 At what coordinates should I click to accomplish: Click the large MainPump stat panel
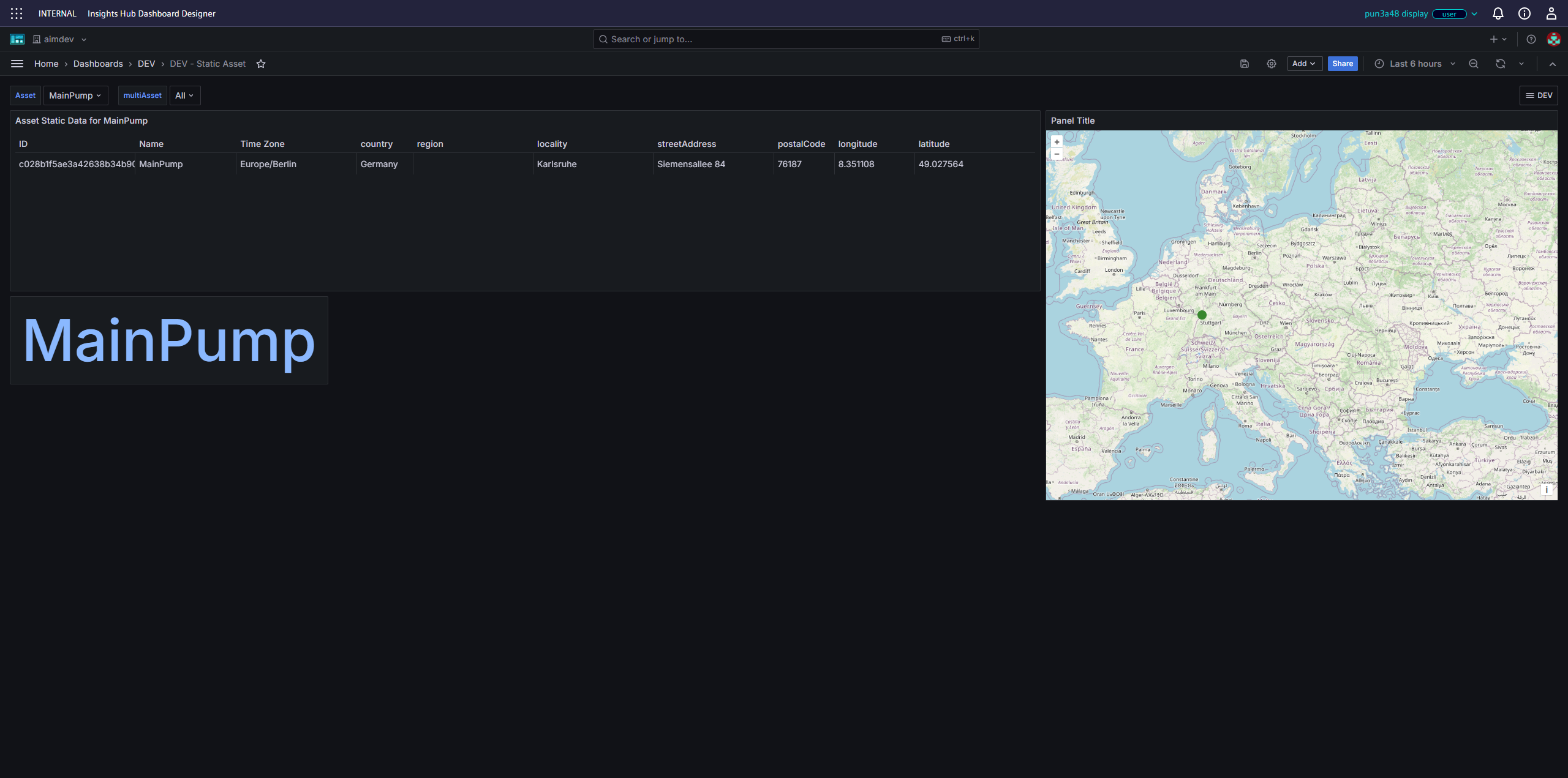[169, 340]
